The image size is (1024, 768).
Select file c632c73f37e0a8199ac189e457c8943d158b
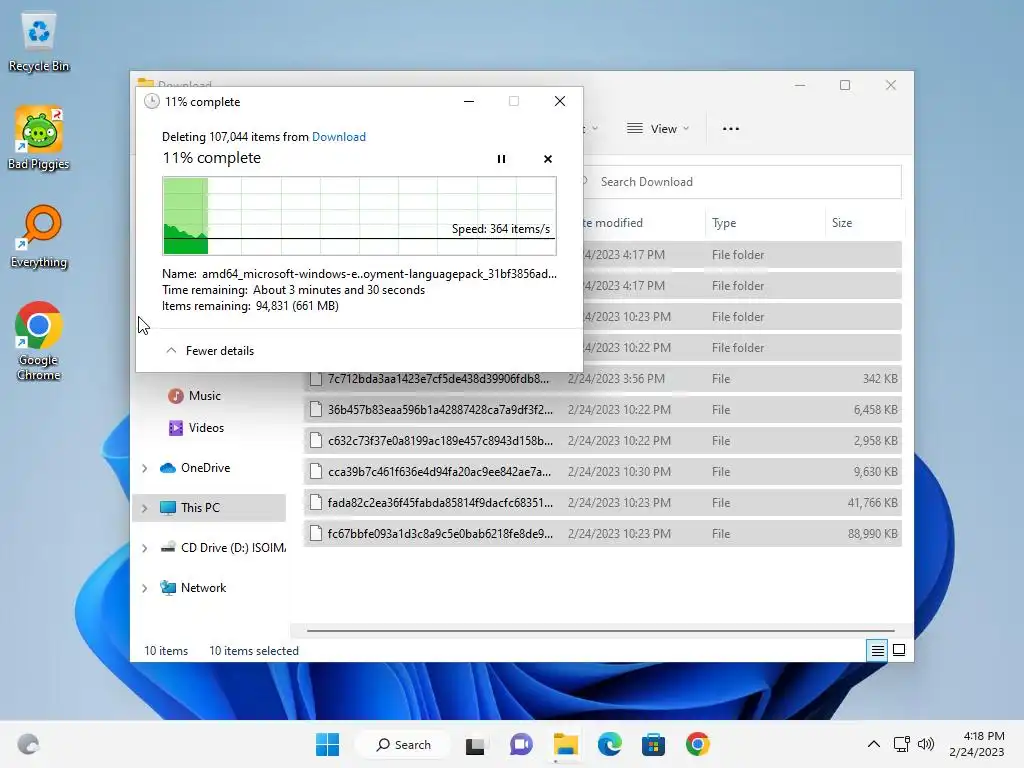[602, 441]
